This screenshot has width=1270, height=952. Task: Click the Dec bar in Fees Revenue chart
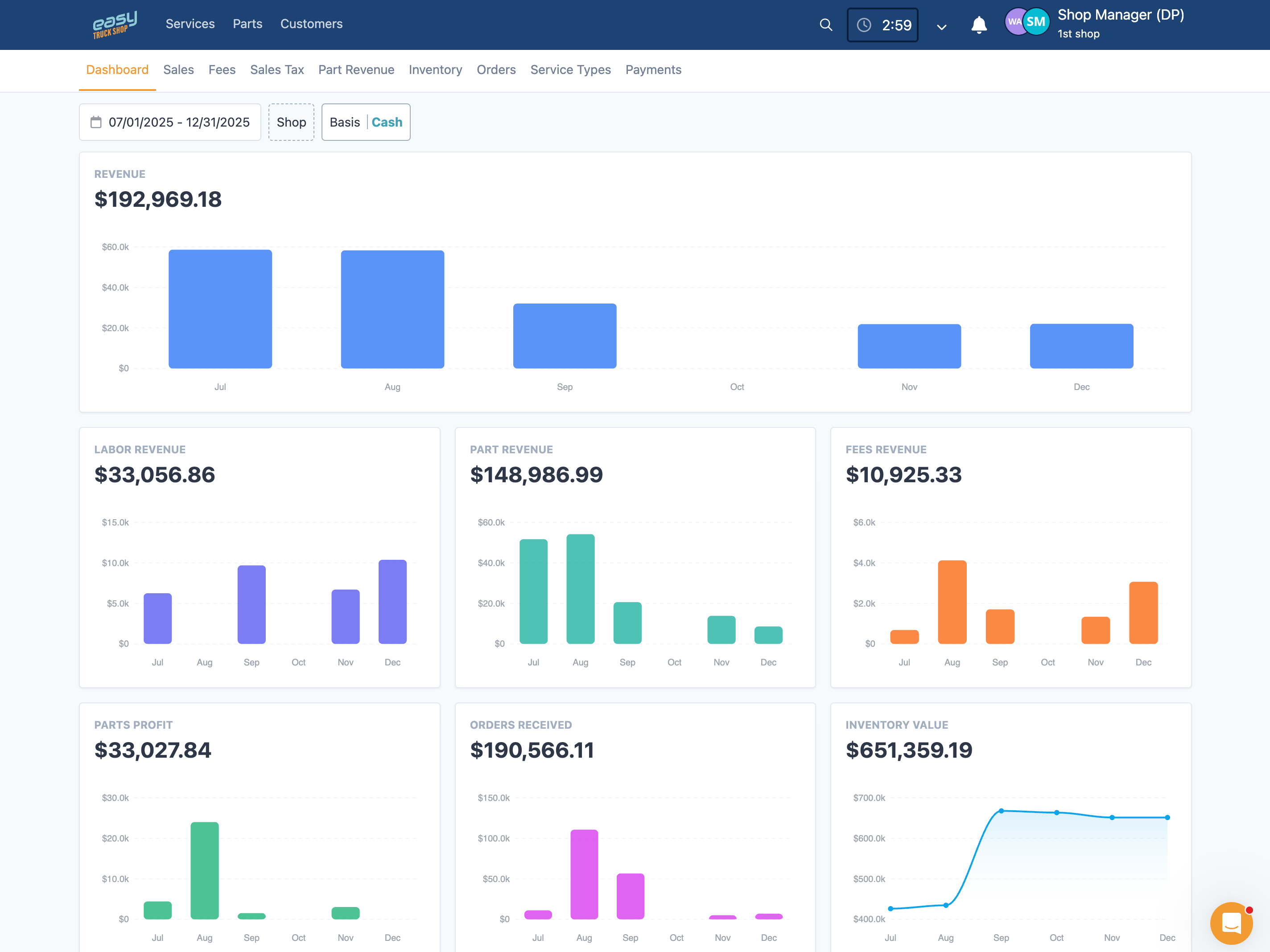(1143, 612)
